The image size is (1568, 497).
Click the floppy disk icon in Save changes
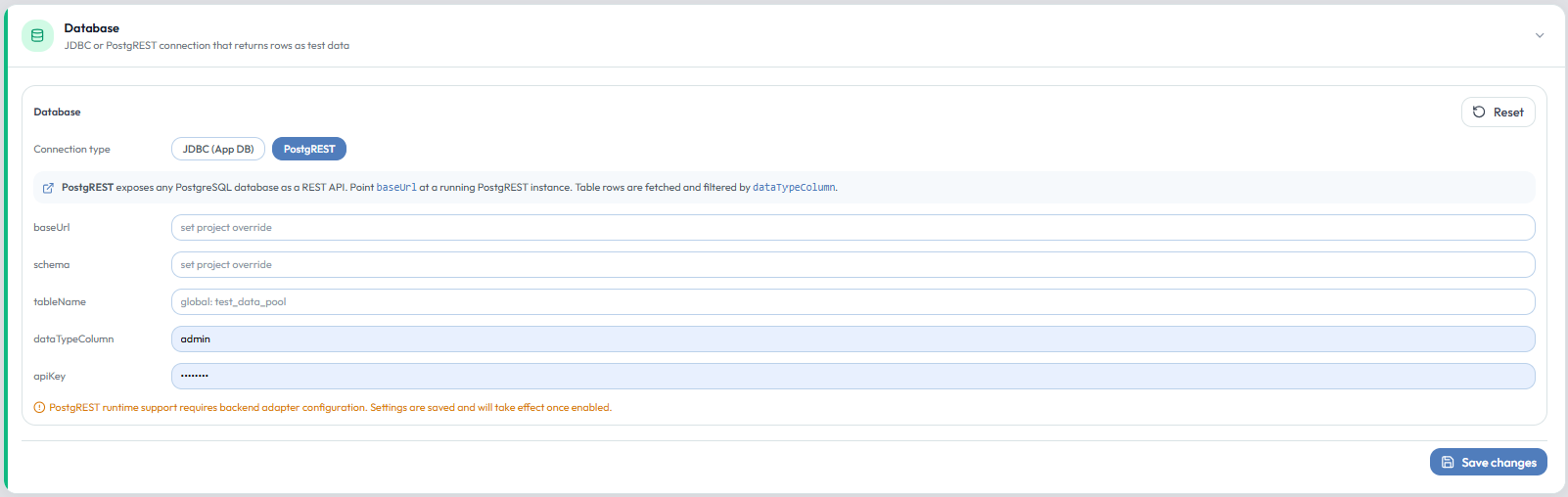1448,463
